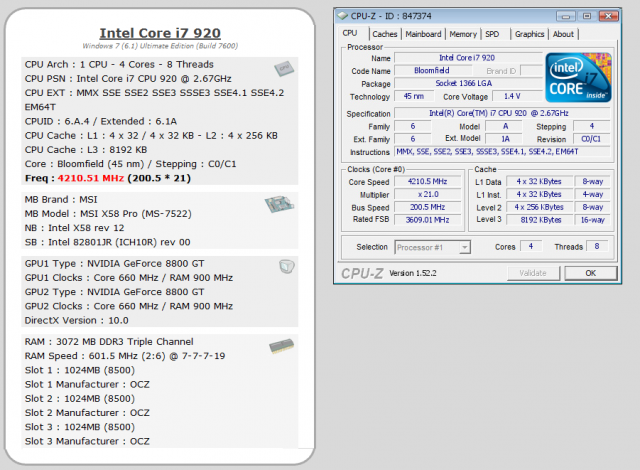Click the text 'GPU2 Type : NVIDIA GeForce 8800 GT'

tap(115, 292)
